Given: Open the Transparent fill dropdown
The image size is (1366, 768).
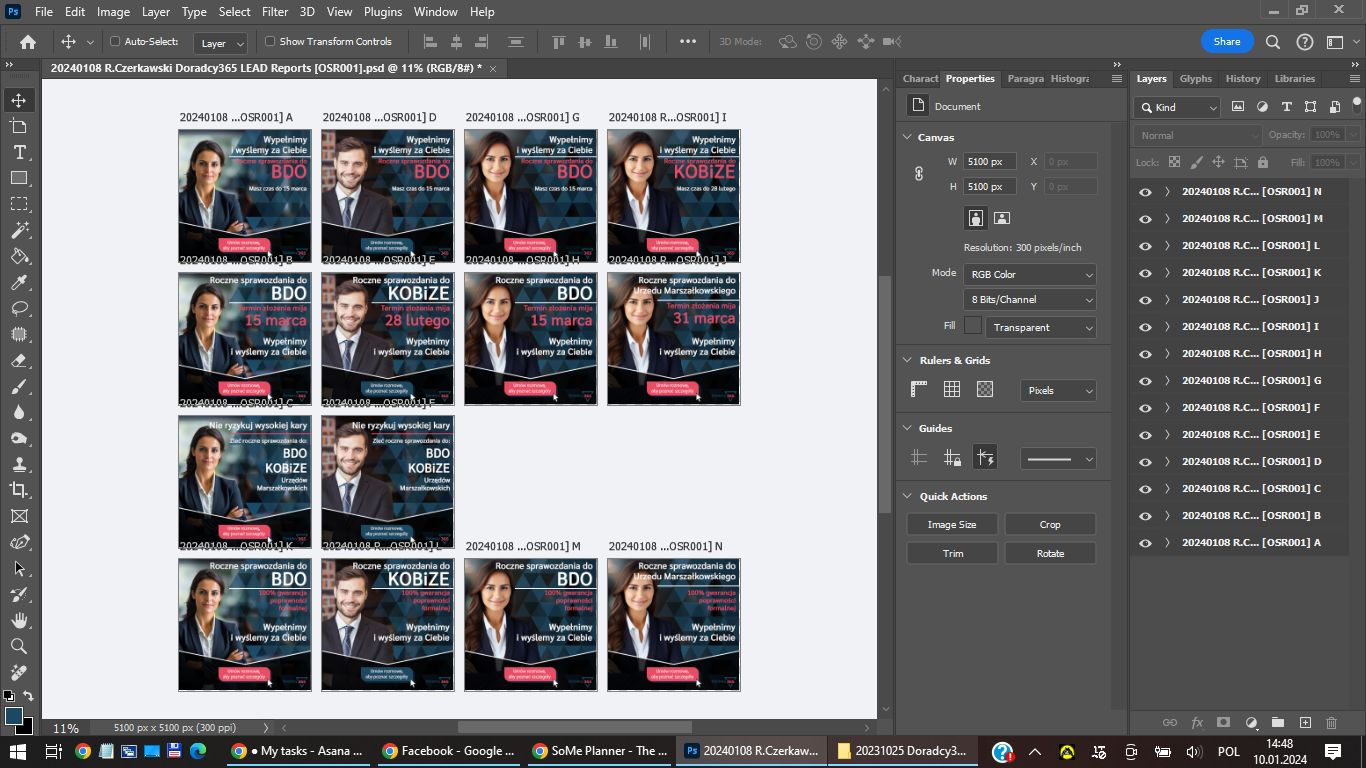Looking at the screenshot, I should (1040, 327).
